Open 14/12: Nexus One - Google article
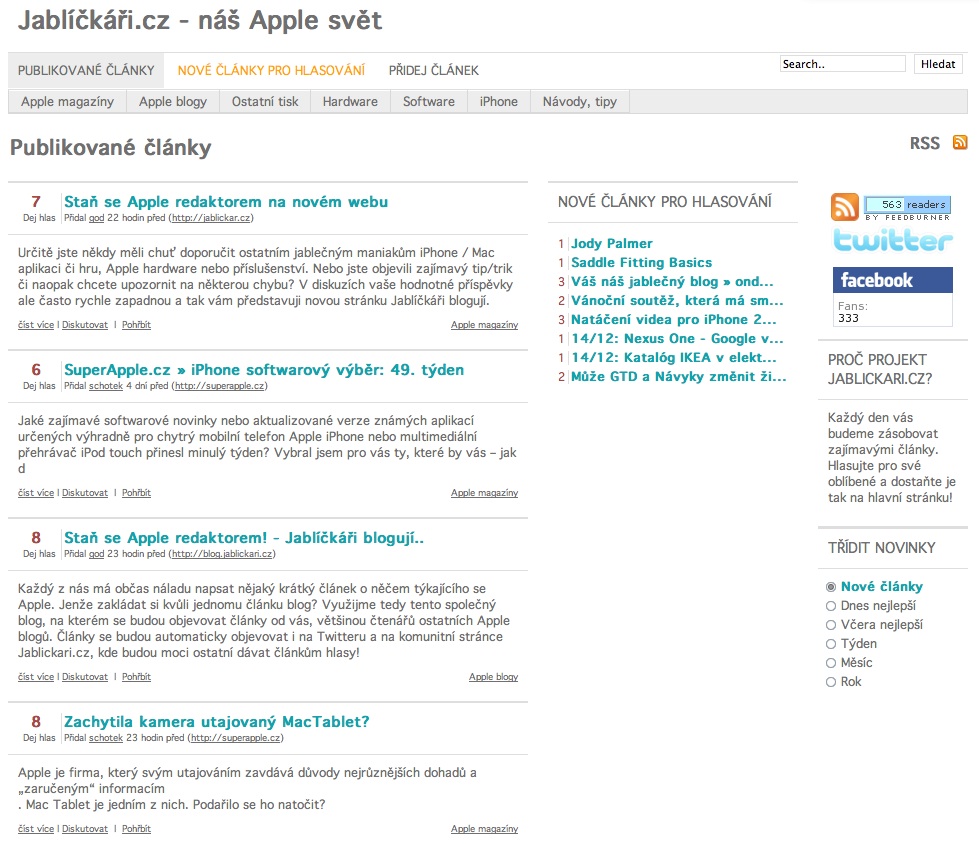979x844 pixels. point(677,338)
